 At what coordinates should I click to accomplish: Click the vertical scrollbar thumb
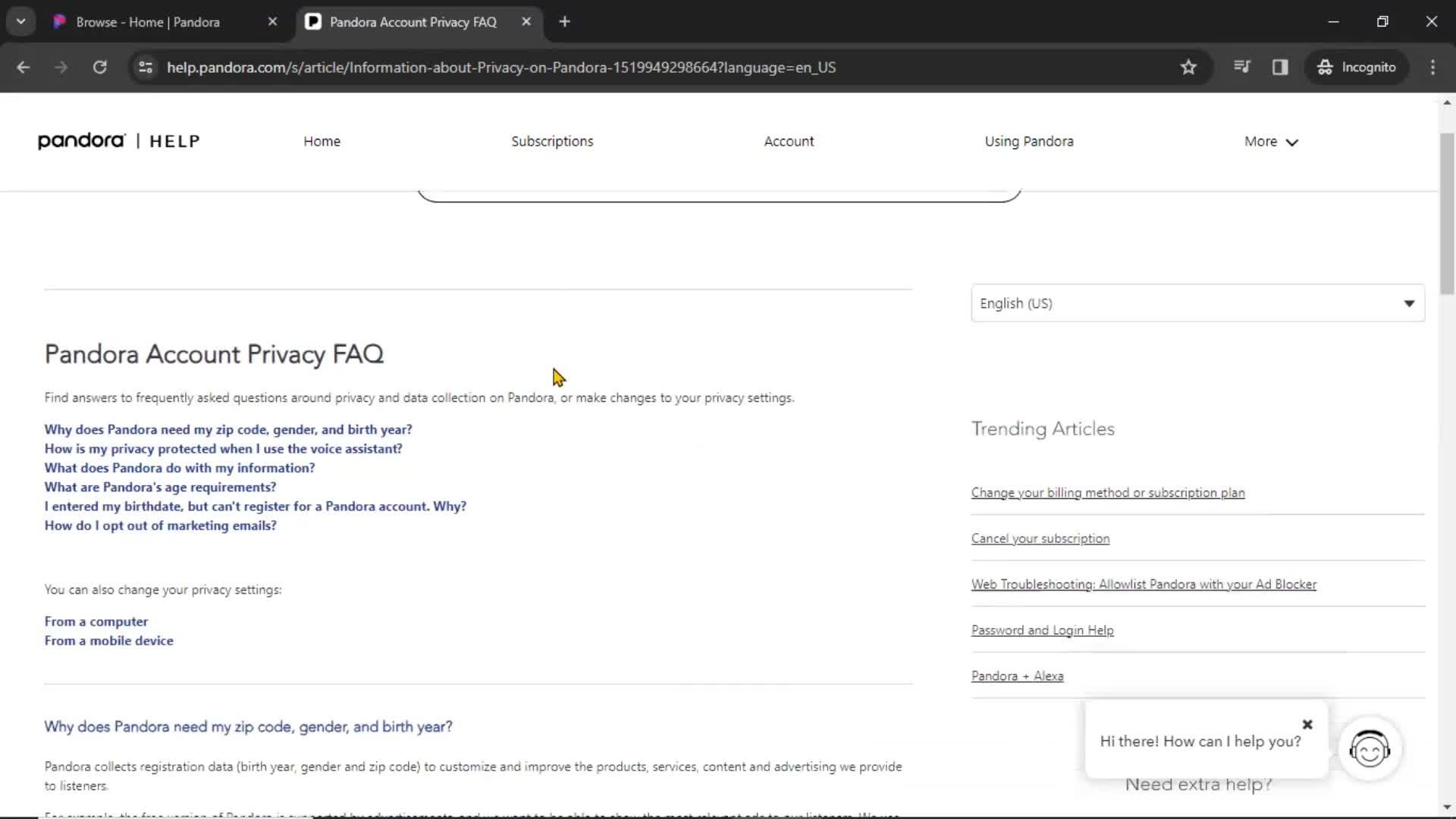1447,213
